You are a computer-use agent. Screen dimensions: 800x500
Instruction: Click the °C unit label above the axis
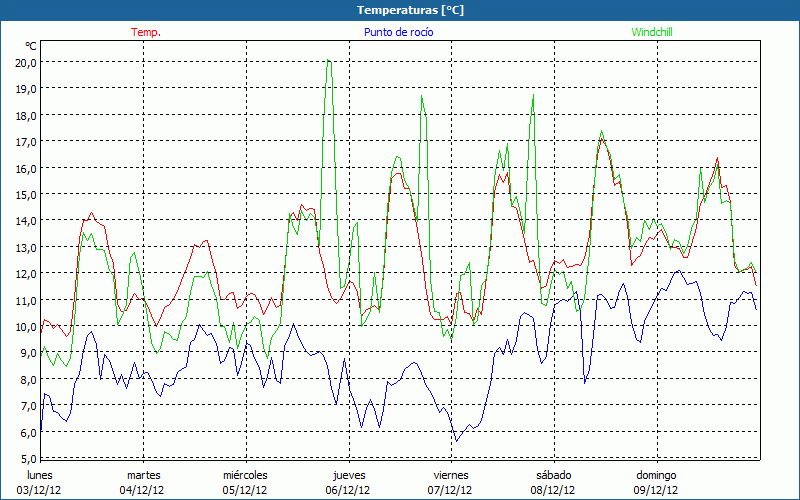(x=31, y=46)
